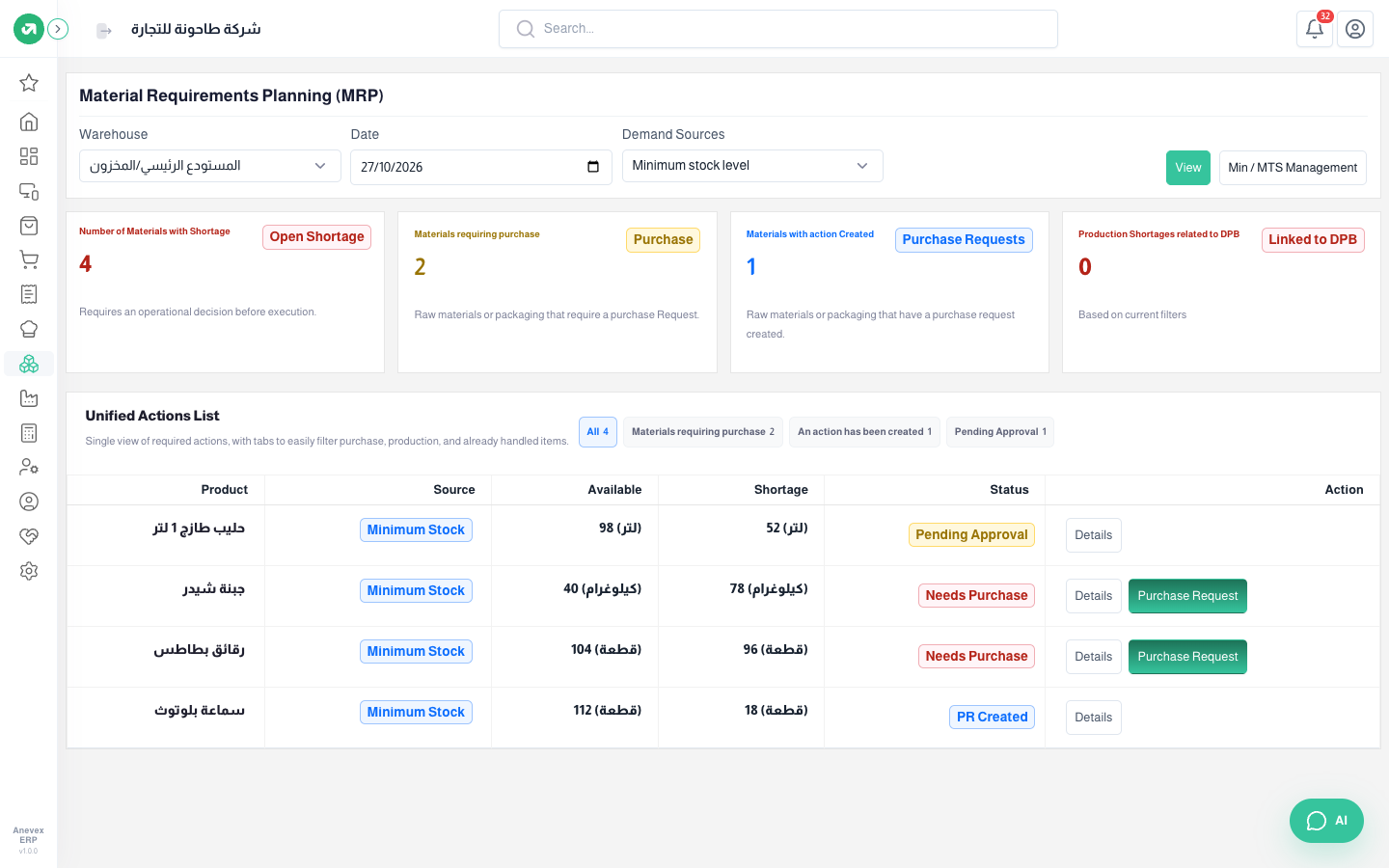
Task: Click the green Anevex logo icon
Action: pos(29,29)
